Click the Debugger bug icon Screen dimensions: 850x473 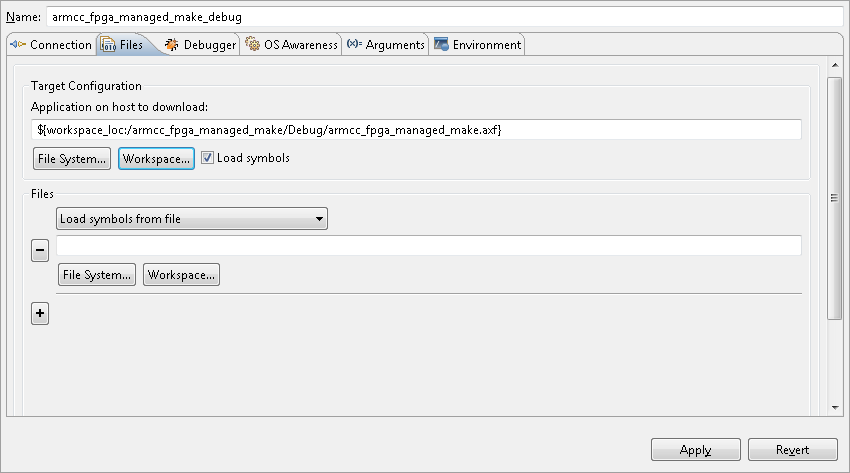coord(172,44)
